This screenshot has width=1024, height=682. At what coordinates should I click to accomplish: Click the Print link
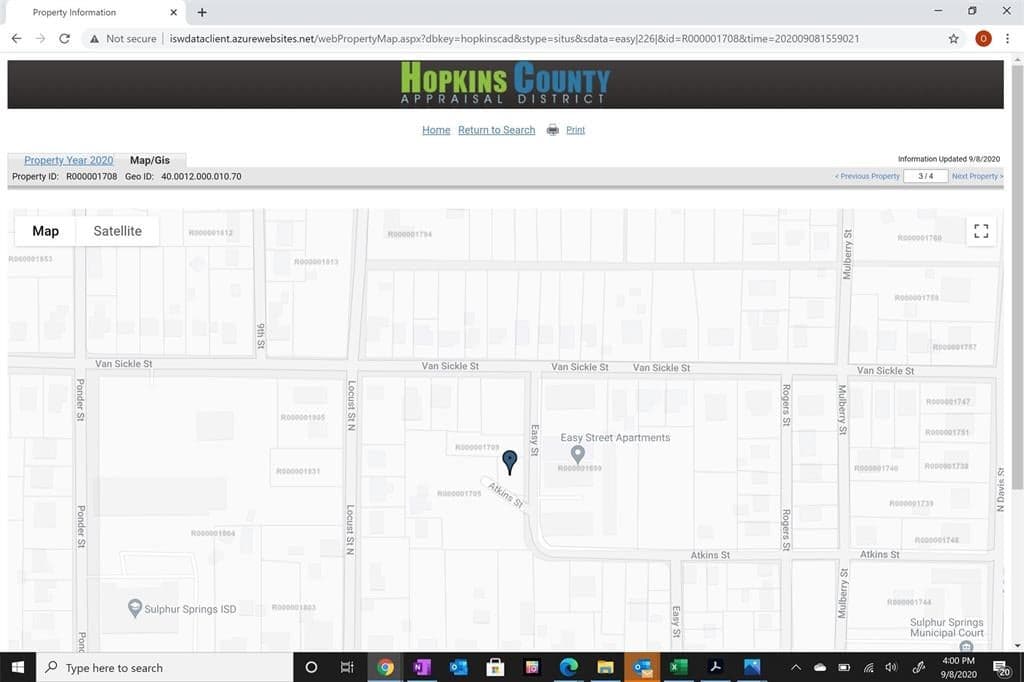pyautogui.click(x=575, y=130)
